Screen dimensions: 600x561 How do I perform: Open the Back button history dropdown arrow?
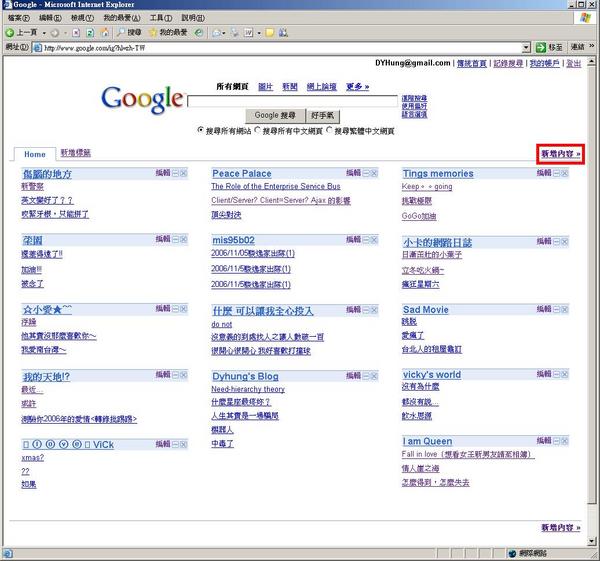coord(44,33)
